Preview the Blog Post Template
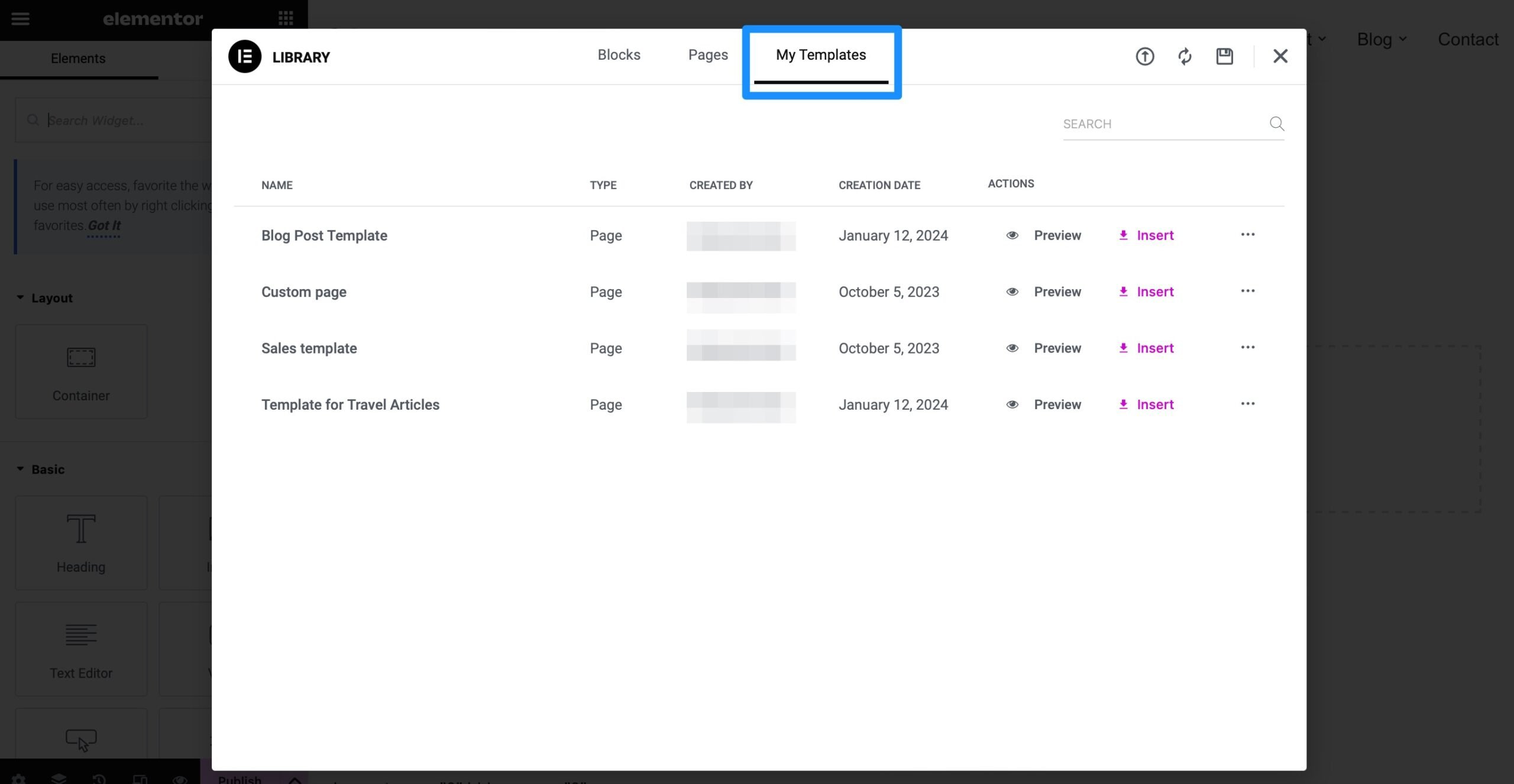Screen dimensions: 1514x784 [1057, 235]
